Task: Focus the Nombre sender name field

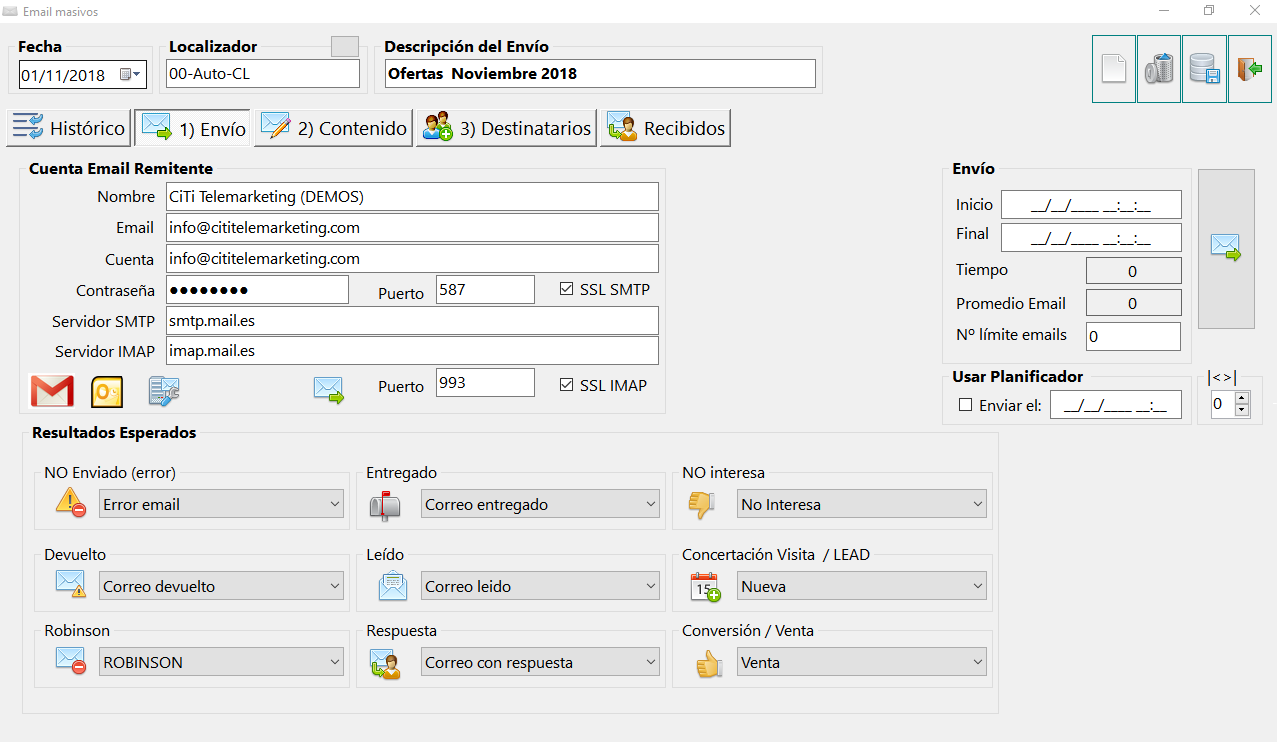Action: (412, 196)
